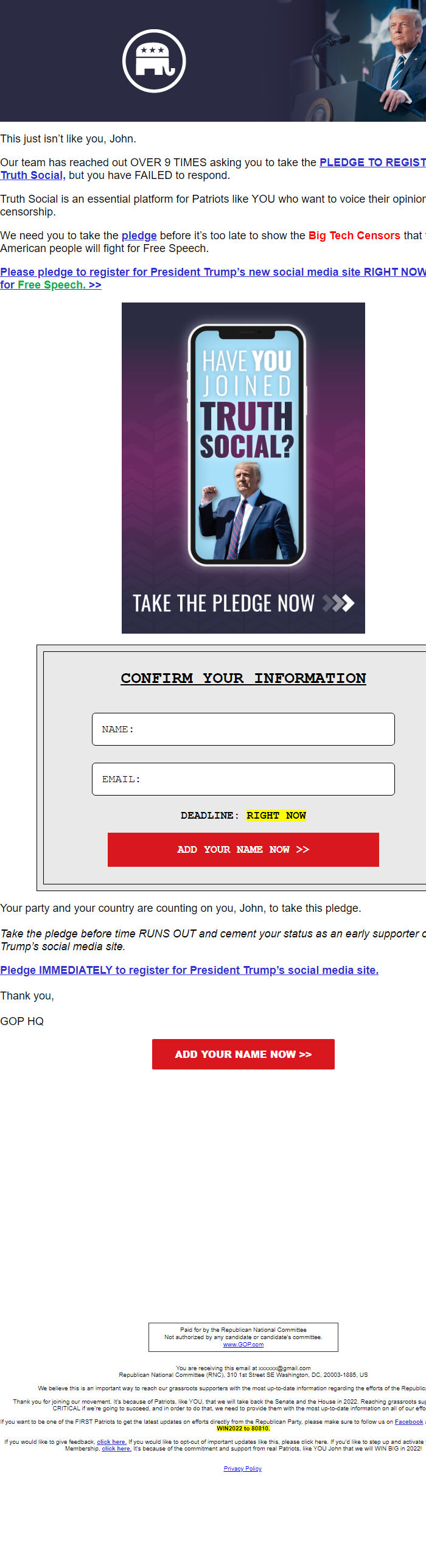Click the underlined pledge link
This screenshot has height=1568, width=426.
[139, 236]
